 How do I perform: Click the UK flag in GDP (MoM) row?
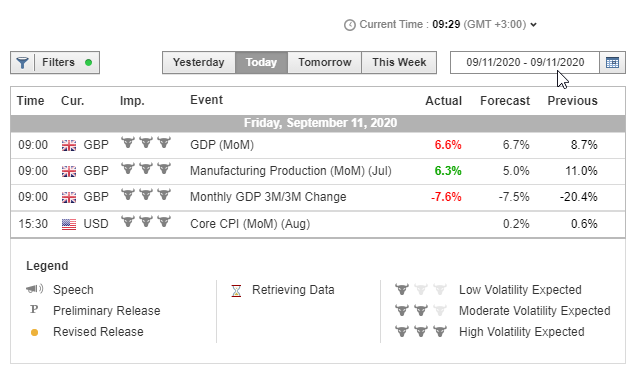point(69,146)
